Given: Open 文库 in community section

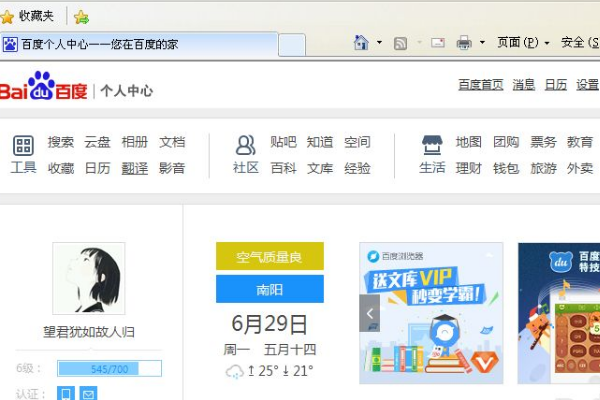Looking at the screenshot, I should click(x=320, y=168).
